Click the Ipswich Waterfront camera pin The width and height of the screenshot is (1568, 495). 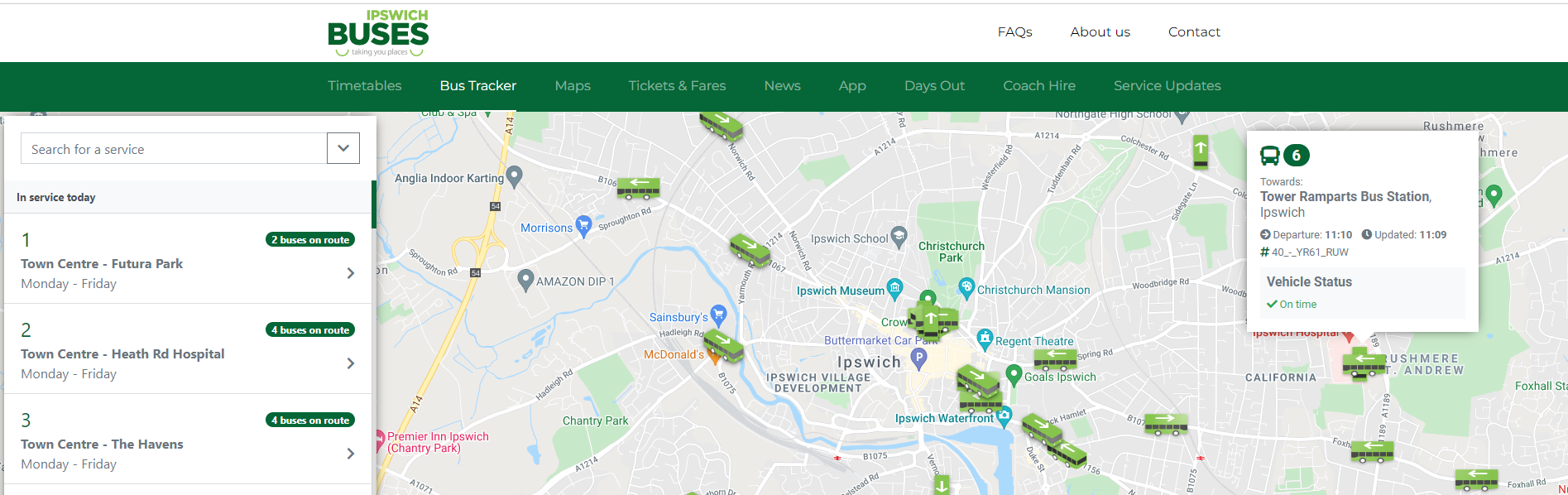click(1005, 416)
